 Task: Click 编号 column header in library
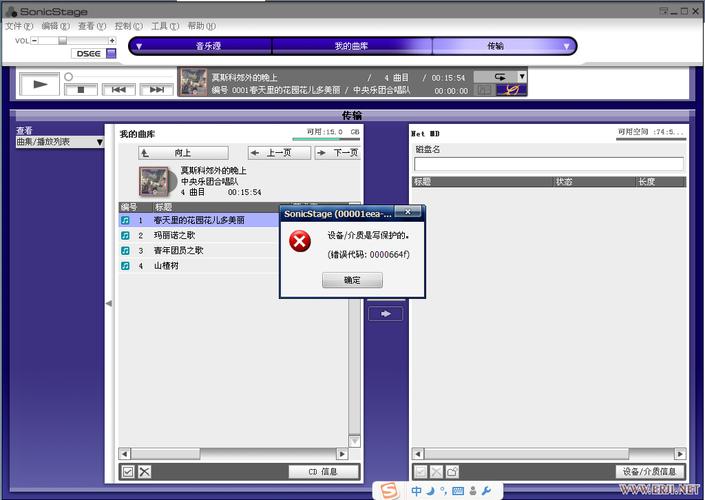[x=133, y=207]
